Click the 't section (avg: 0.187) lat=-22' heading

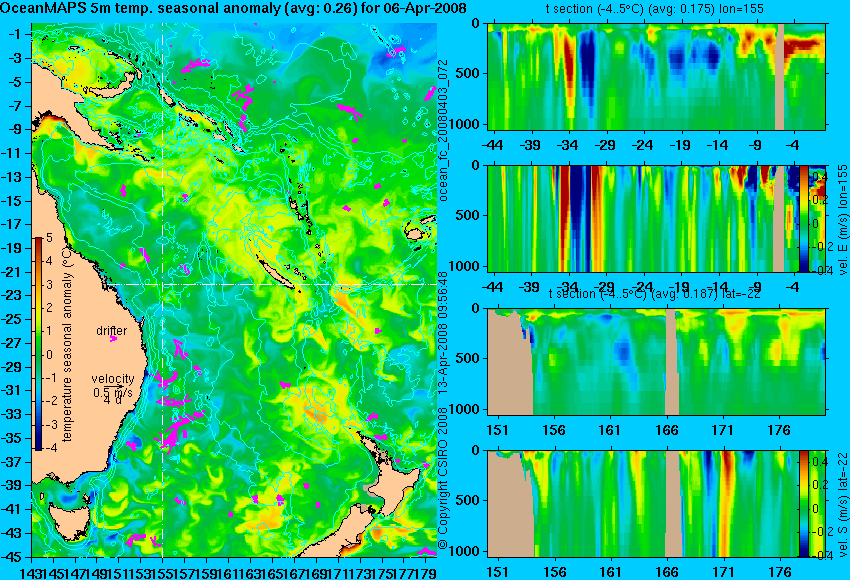(655, 294)
